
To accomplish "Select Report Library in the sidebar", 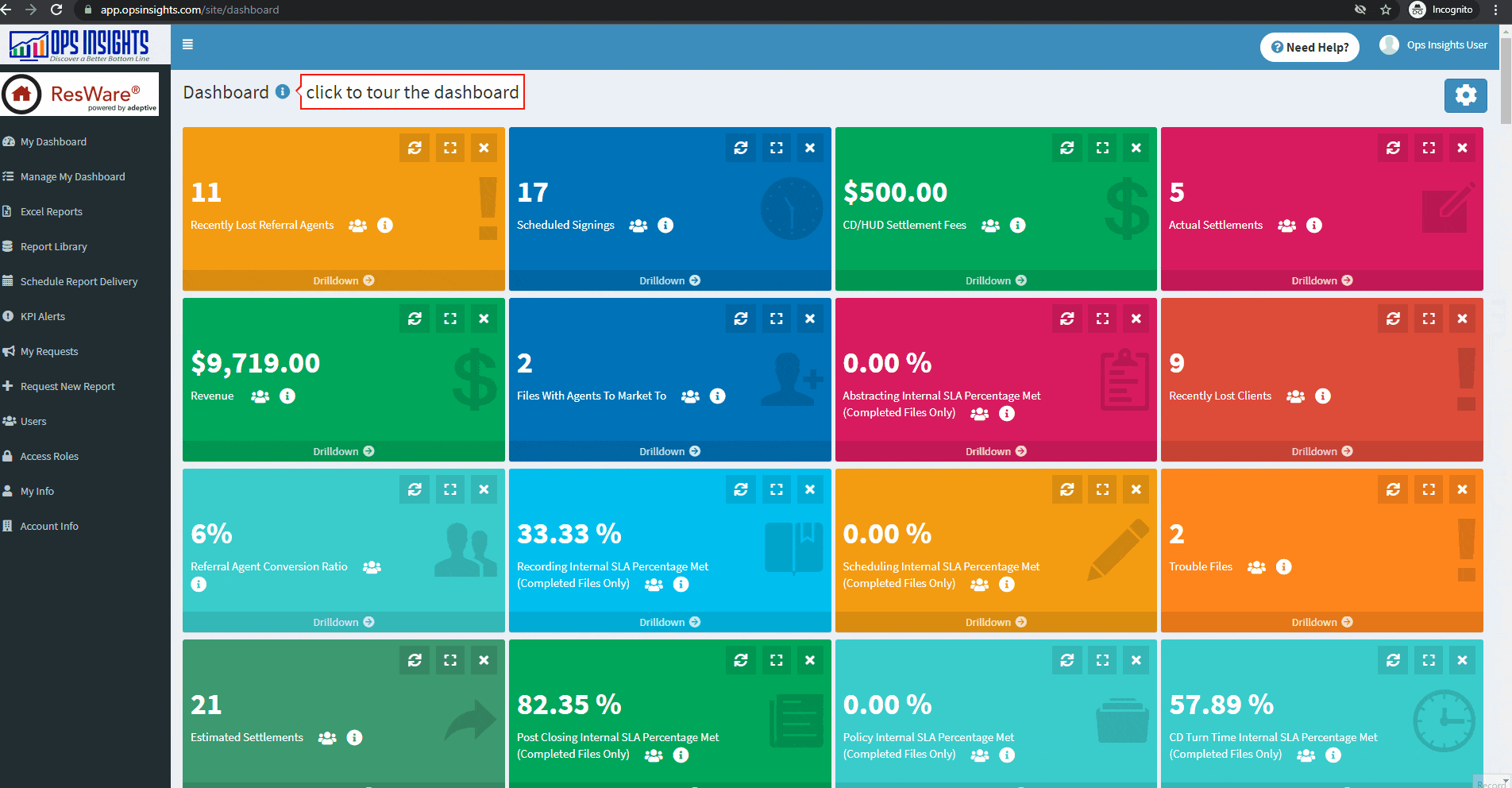I will pyautogui.click(x=53, y=246).
